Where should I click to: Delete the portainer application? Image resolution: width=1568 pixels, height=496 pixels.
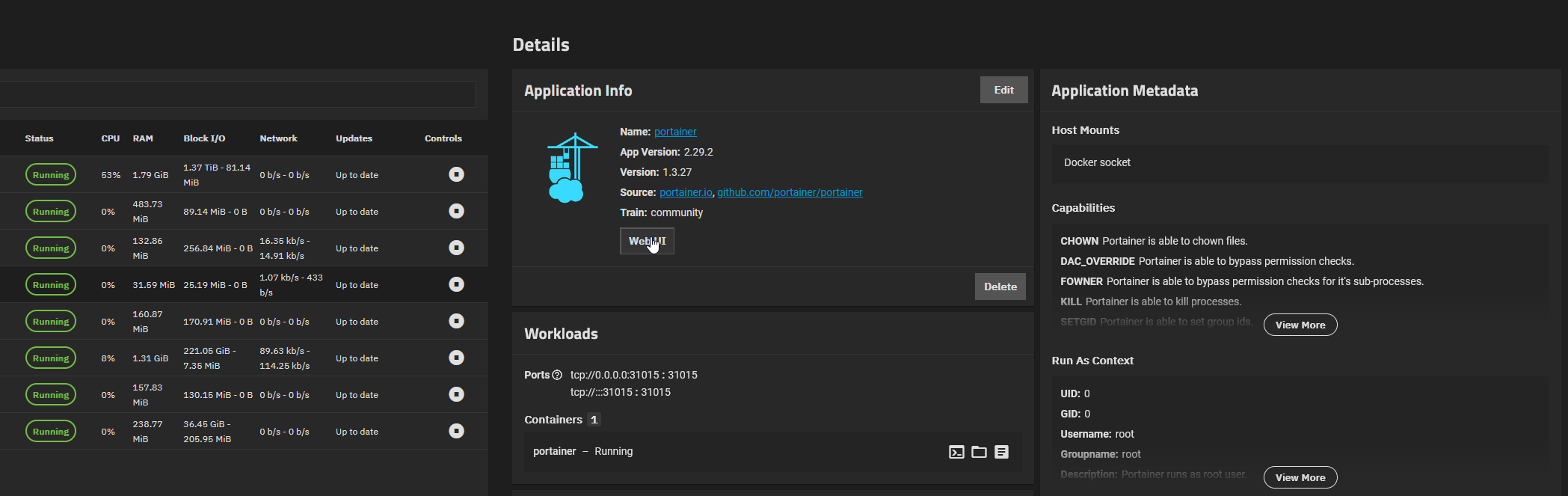[x=1000, y=287]
